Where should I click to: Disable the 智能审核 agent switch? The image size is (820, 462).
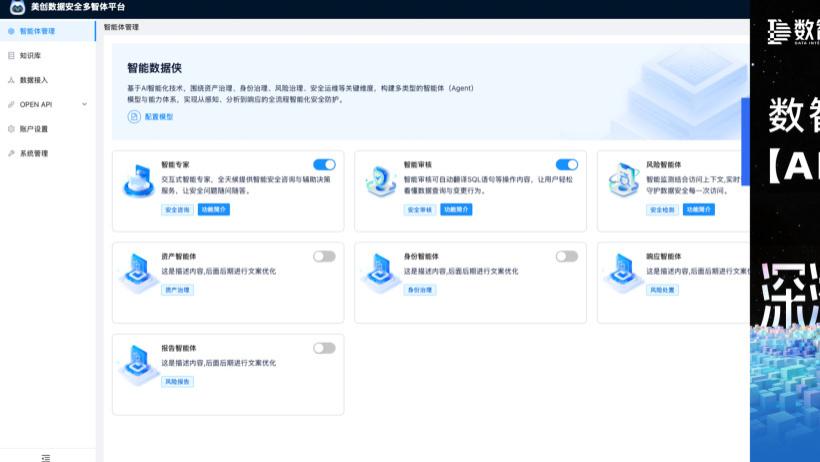pos(567,165)
